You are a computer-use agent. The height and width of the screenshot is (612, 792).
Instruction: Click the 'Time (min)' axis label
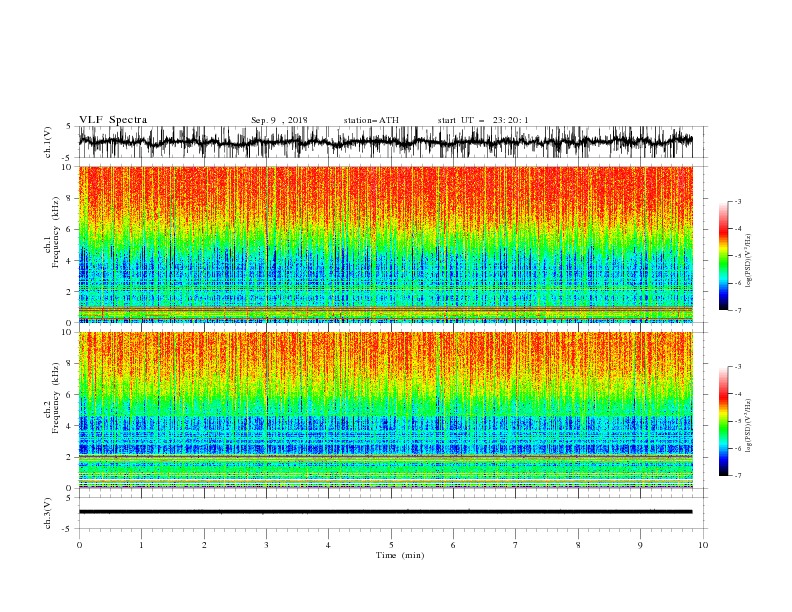tap(400, 555)
